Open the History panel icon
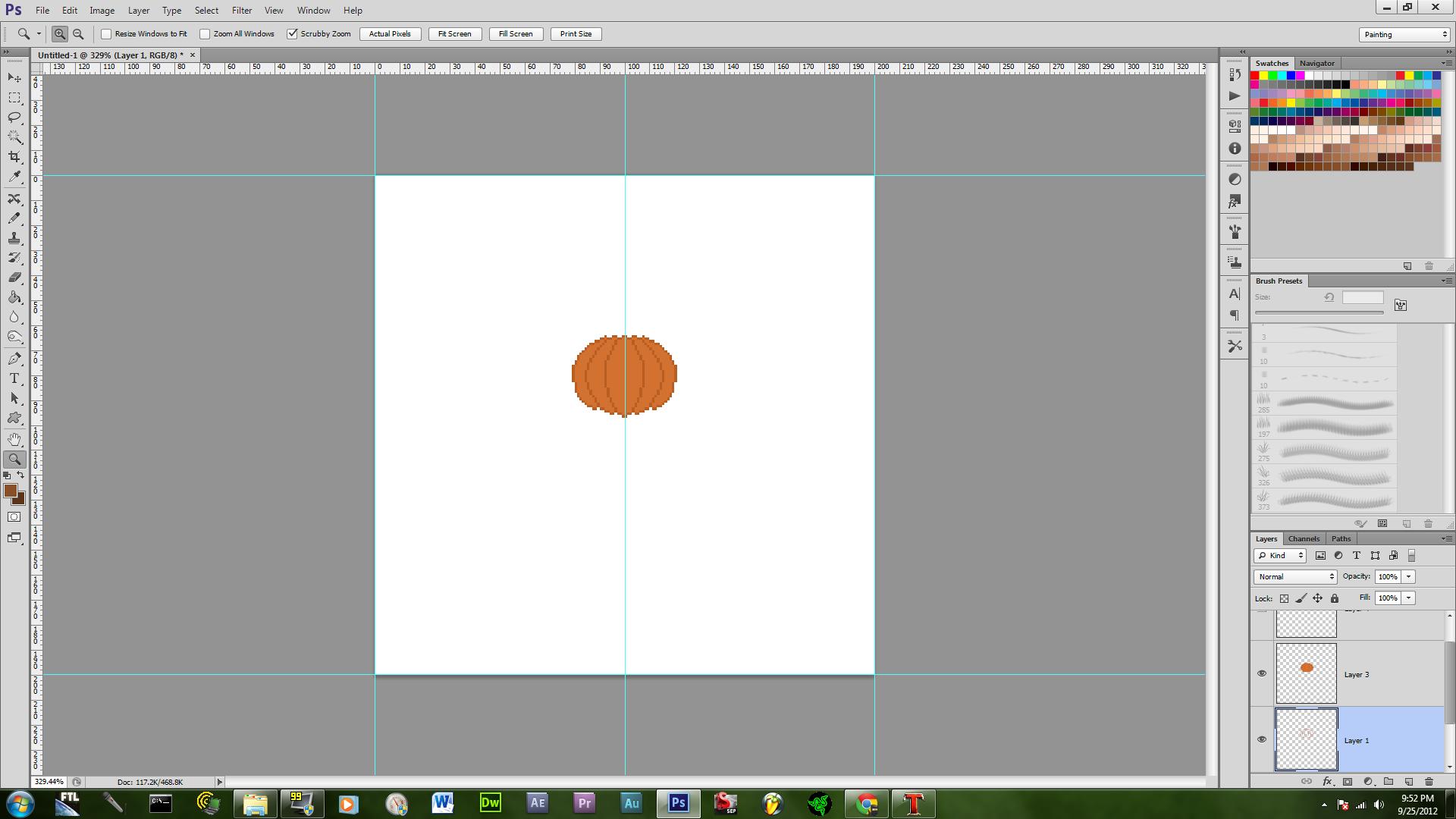Viewport: 1456px width, 819px height. (1235, 75)
